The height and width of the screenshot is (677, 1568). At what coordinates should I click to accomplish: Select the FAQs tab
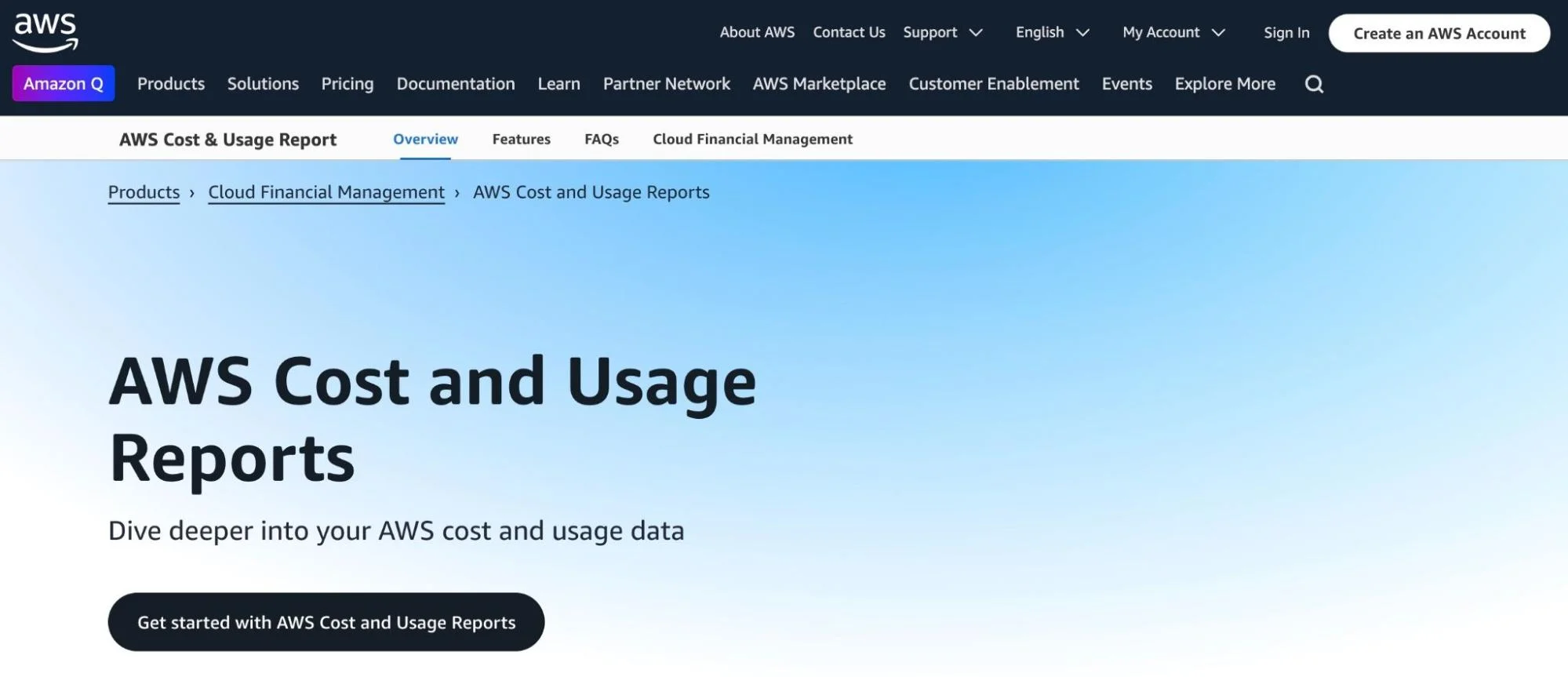602,139
